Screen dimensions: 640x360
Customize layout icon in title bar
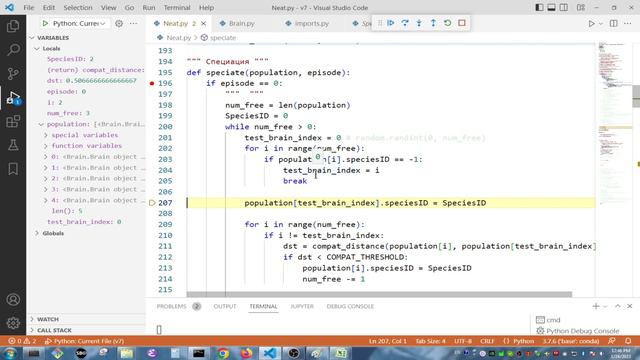click(x=581, y=7)
